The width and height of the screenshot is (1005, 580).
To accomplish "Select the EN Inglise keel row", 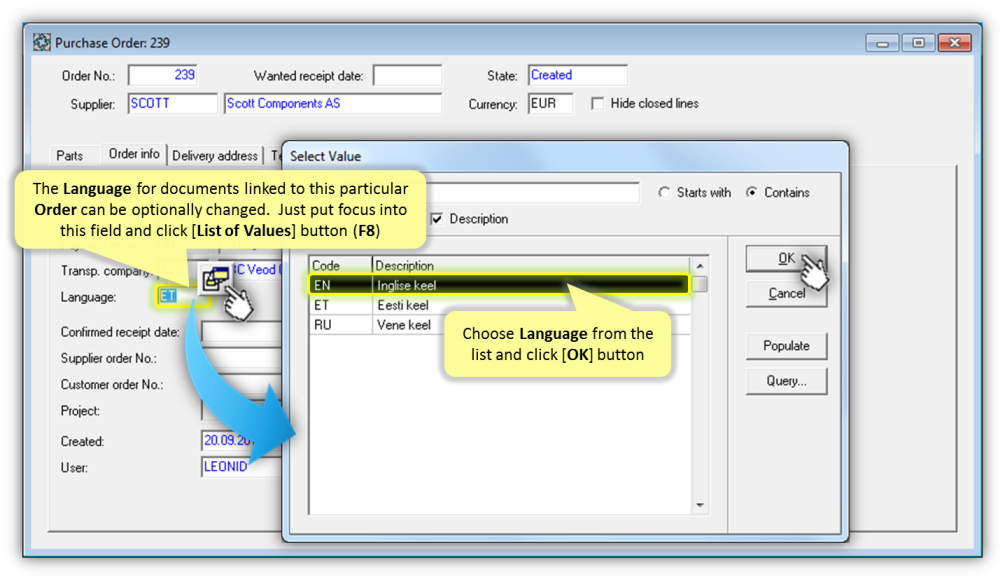I will (499, 285).
